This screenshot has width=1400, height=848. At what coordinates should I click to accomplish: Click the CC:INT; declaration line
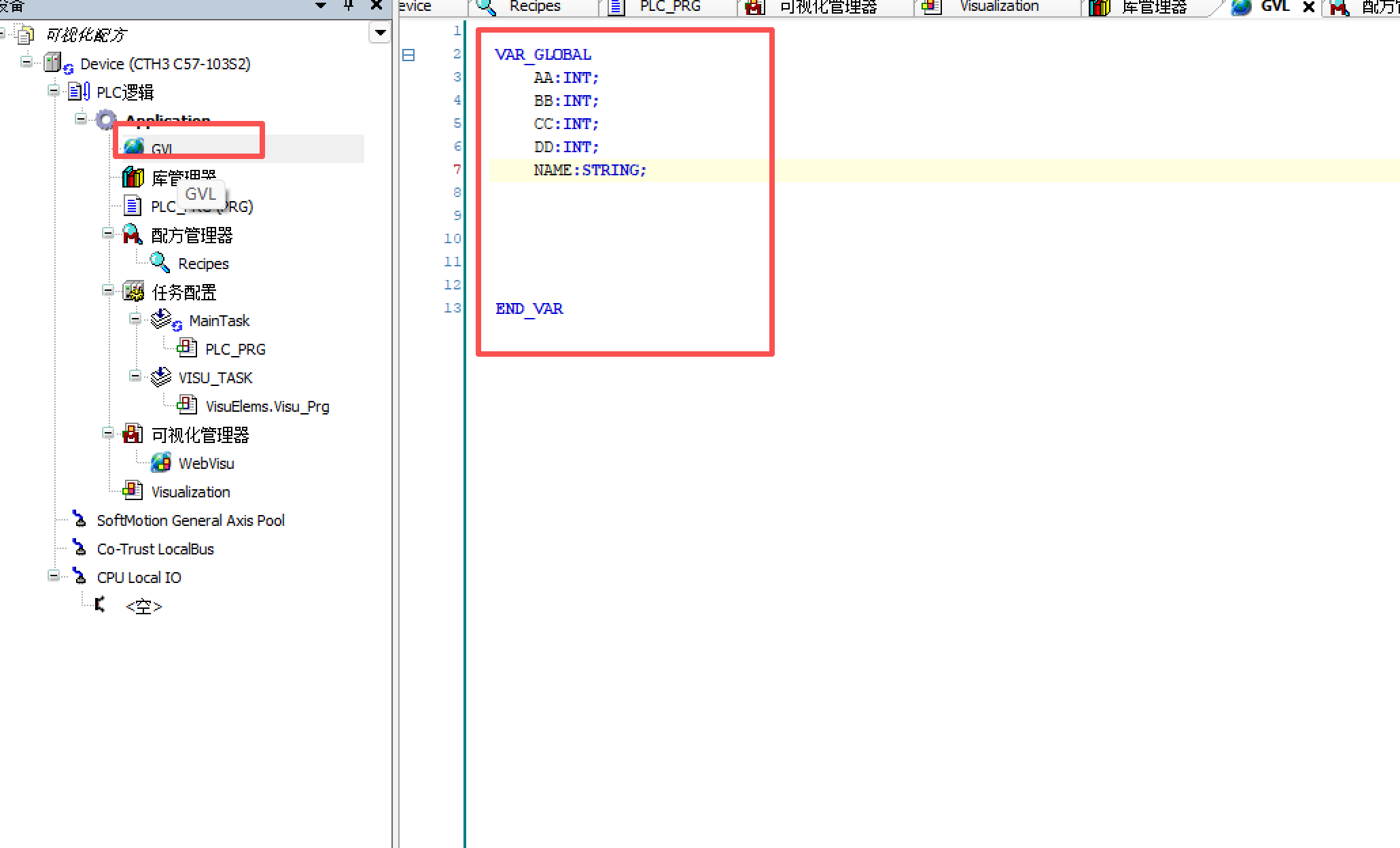pos(566,124)
